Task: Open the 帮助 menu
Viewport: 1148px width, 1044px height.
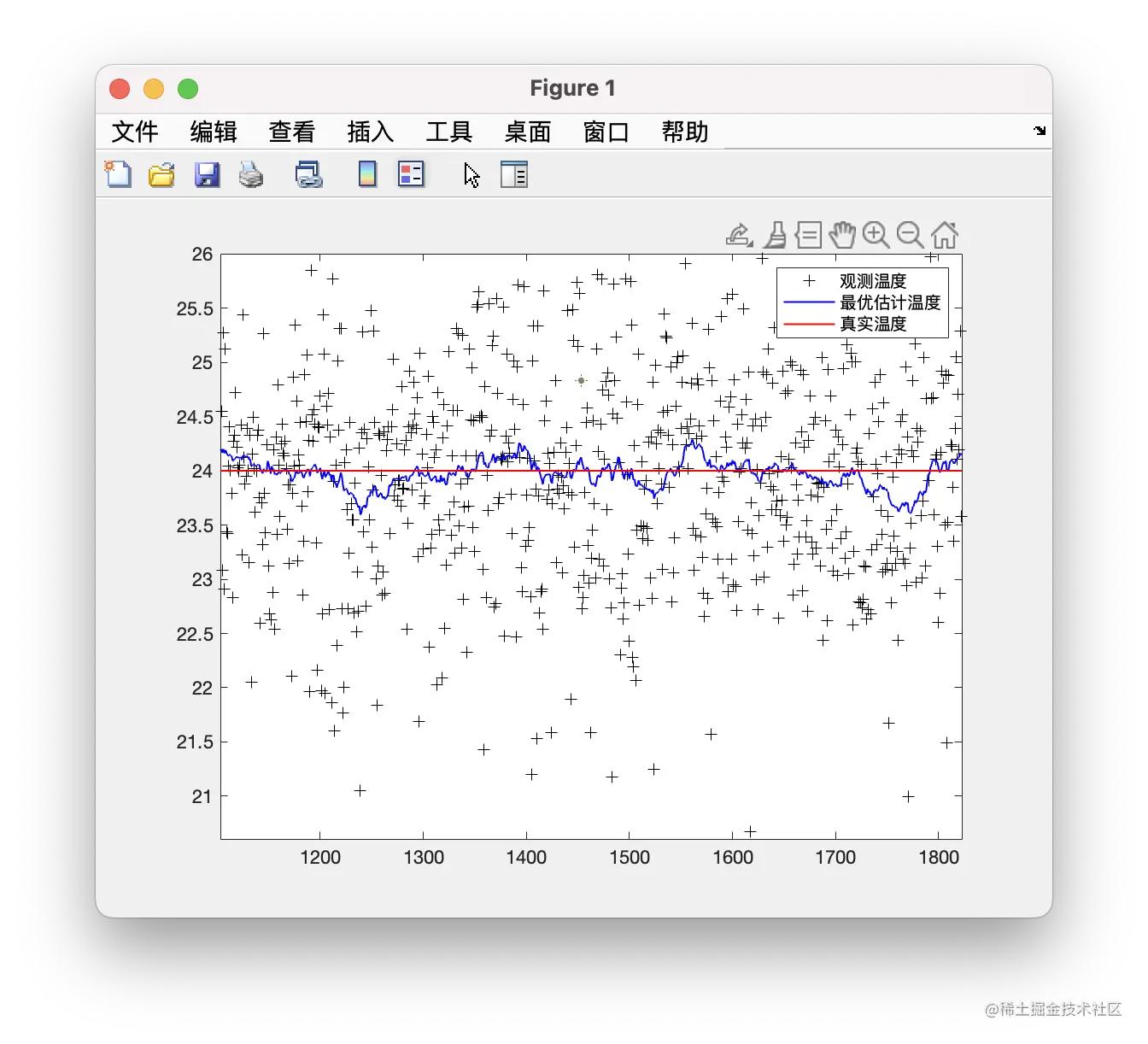Action: pyautogui.click(x=682, y=132)
